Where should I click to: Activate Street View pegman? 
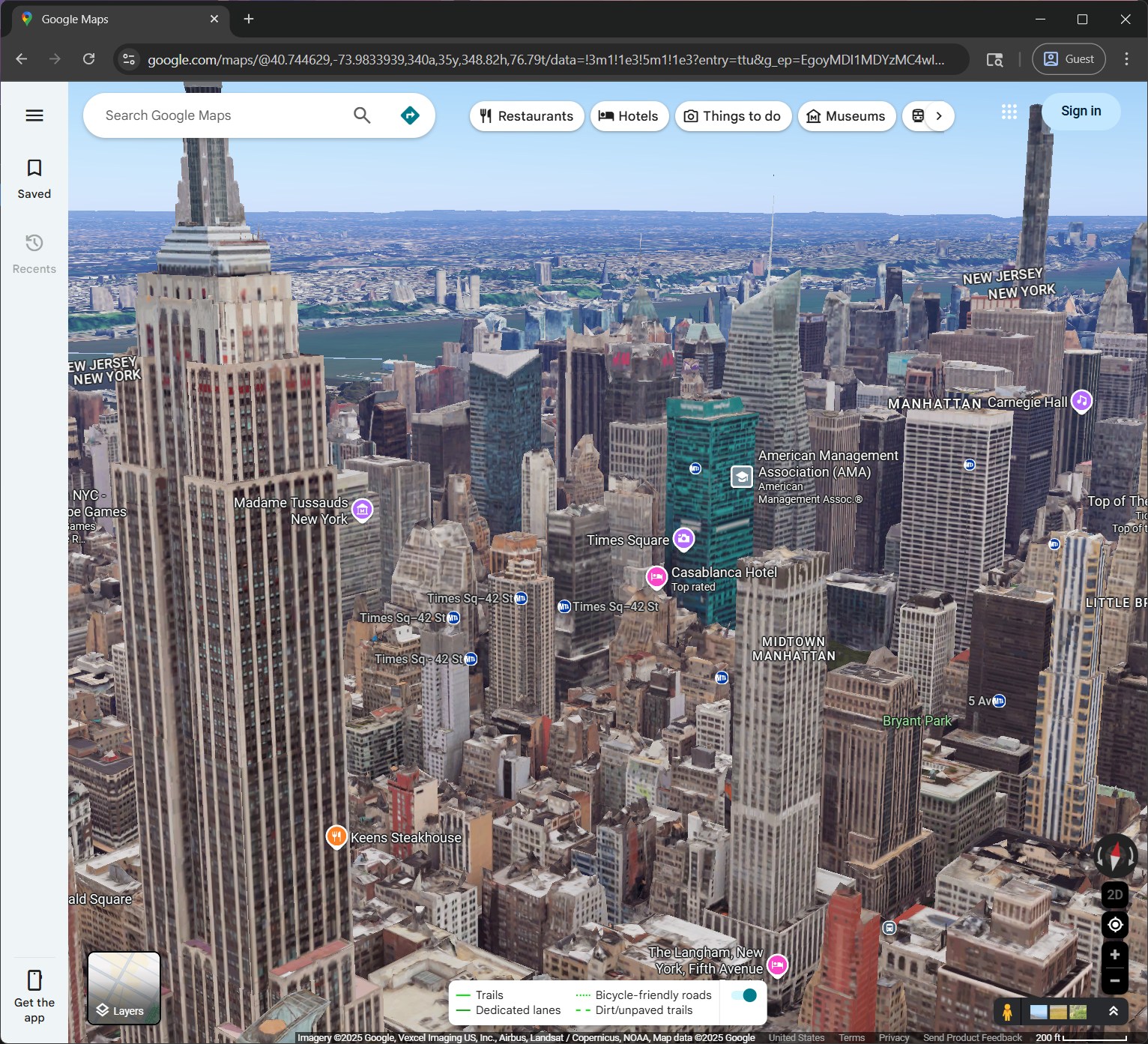pos(1008,1013)
